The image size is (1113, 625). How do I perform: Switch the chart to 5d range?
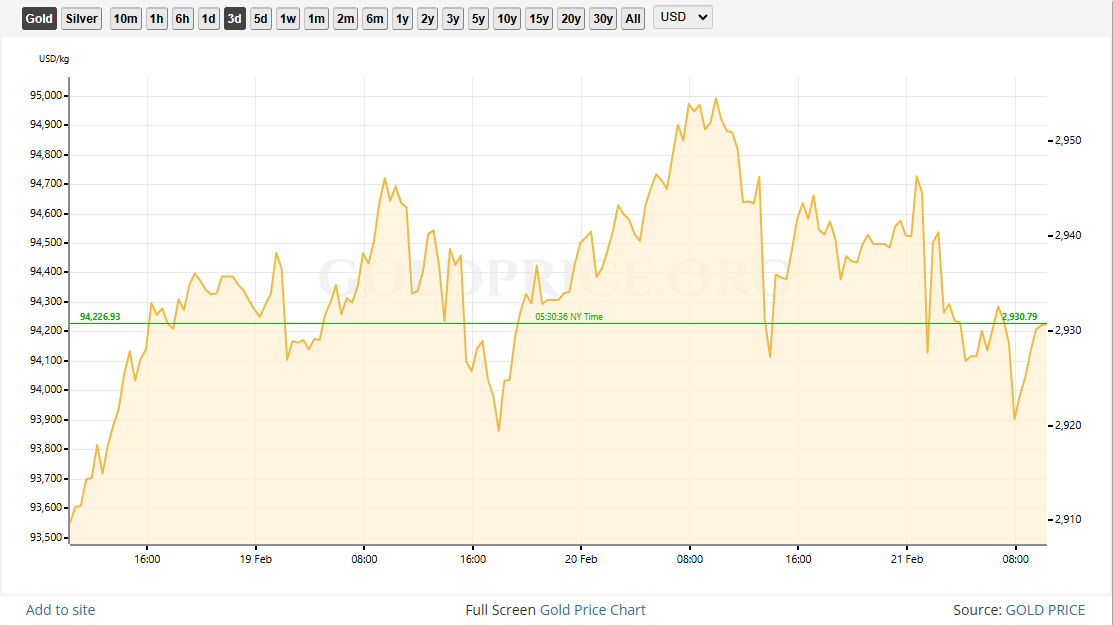click(261, 18)
